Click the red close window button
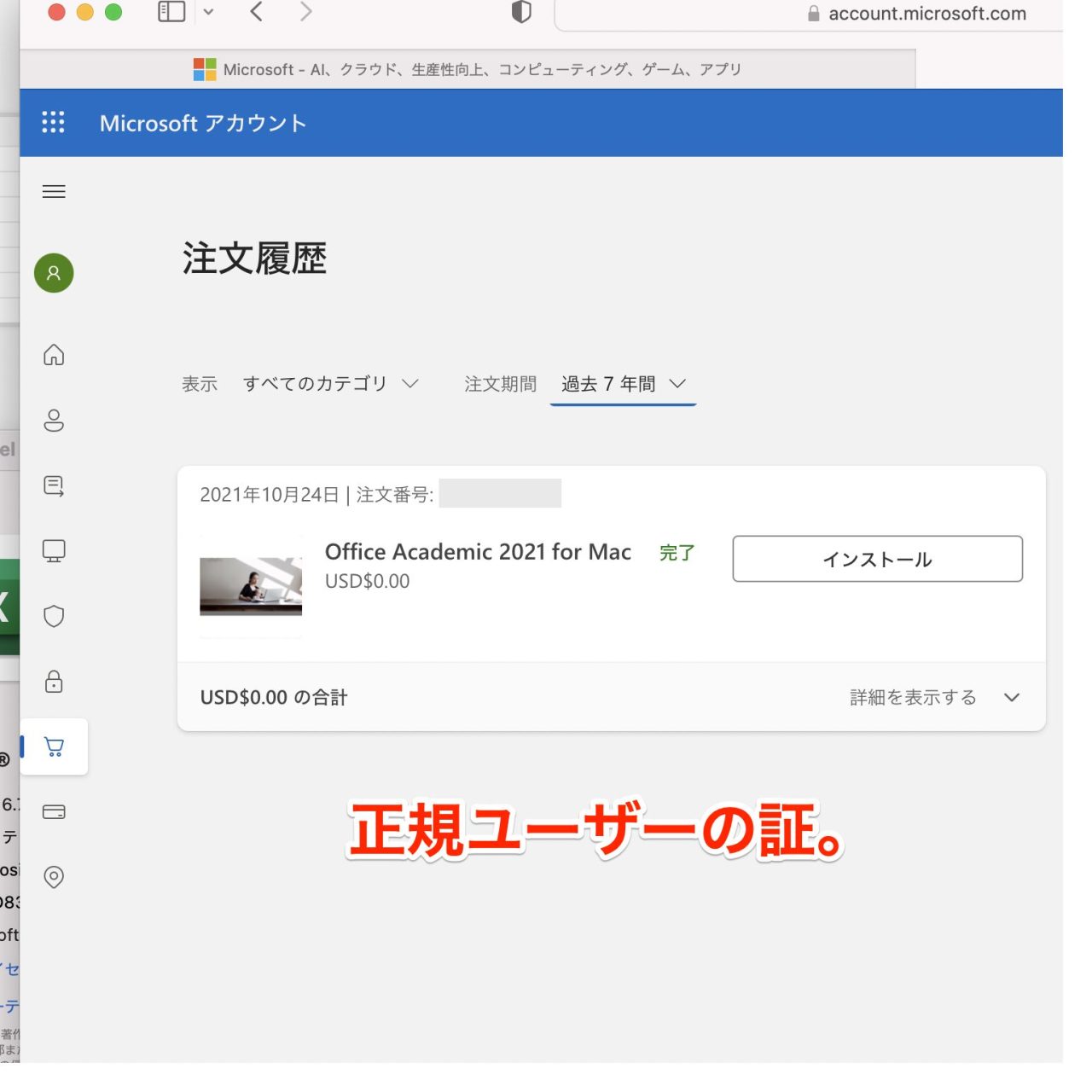Screen dimensions: 1092x1092 57,12
